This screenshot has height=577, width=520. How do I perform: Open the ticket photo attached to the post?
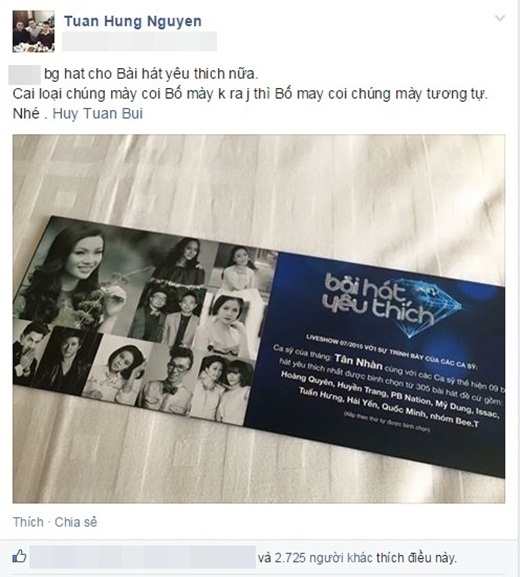point(259,319)
